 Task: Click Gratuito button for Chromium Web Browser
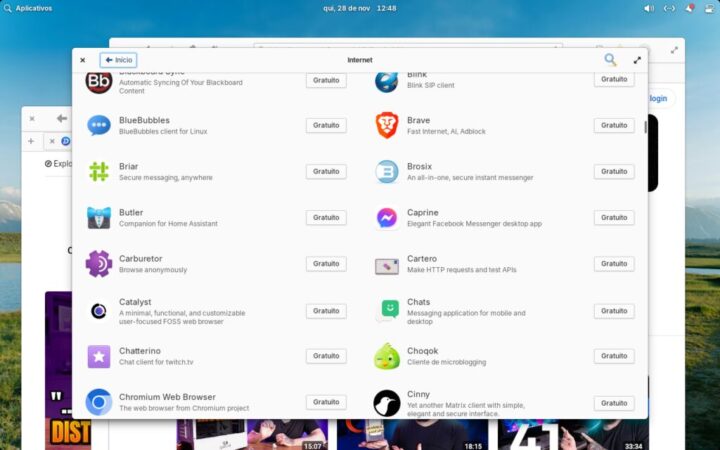click(326, 402)
